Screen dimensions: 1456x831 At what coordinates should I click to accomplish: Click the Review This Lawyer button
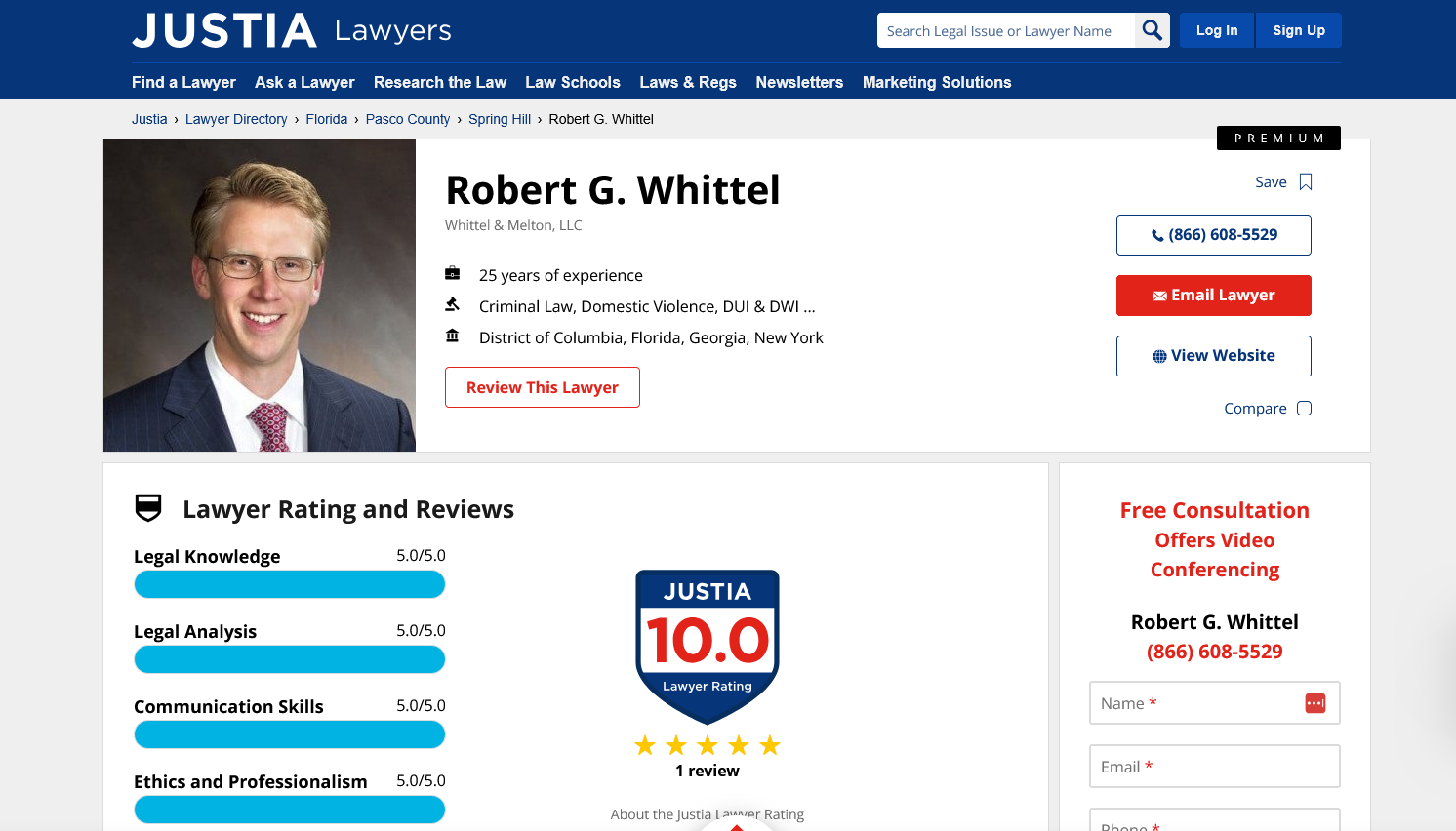[543, 387]
